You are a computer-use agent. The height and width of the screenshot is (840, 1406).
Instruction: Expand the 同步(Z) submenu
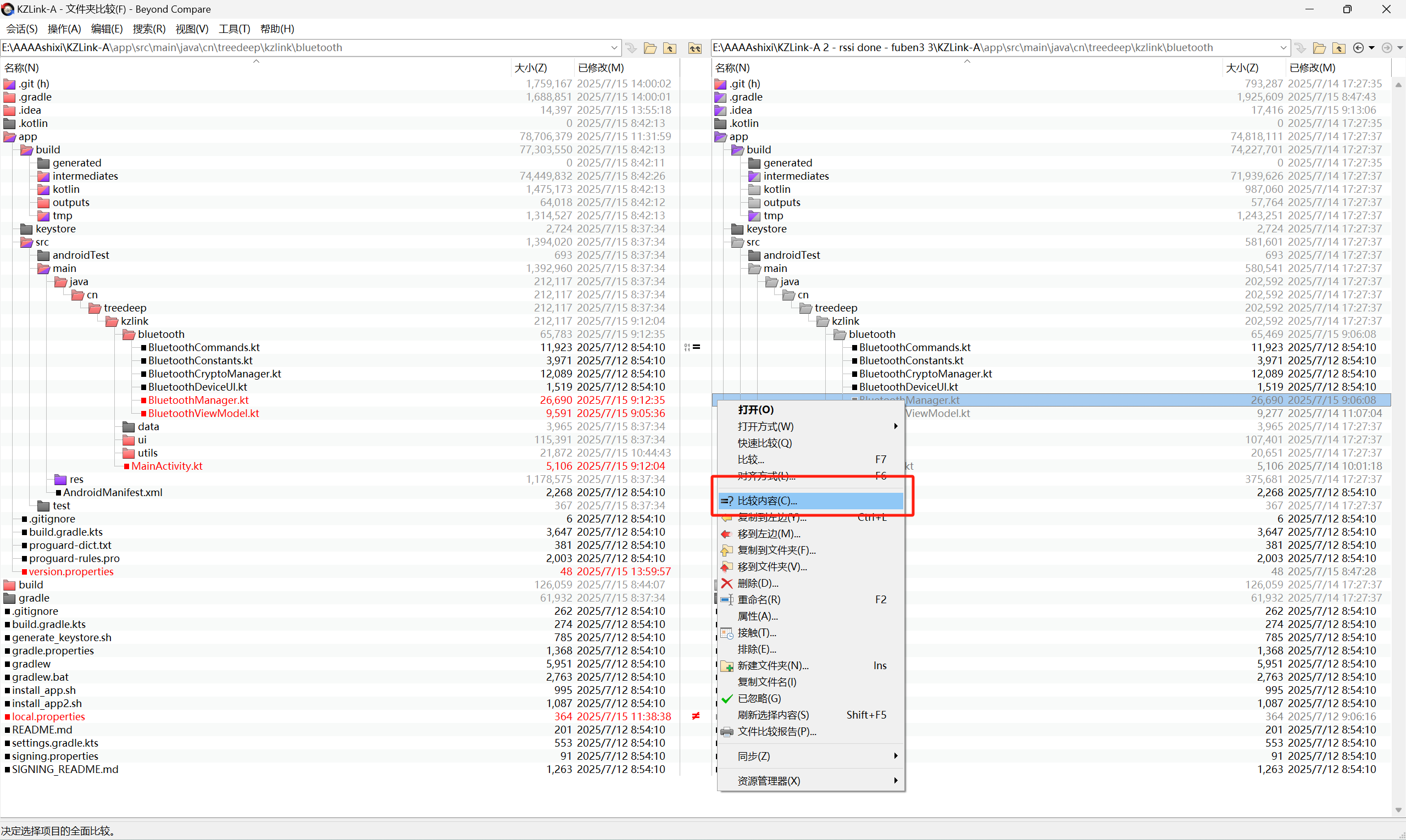pos(810,755)
